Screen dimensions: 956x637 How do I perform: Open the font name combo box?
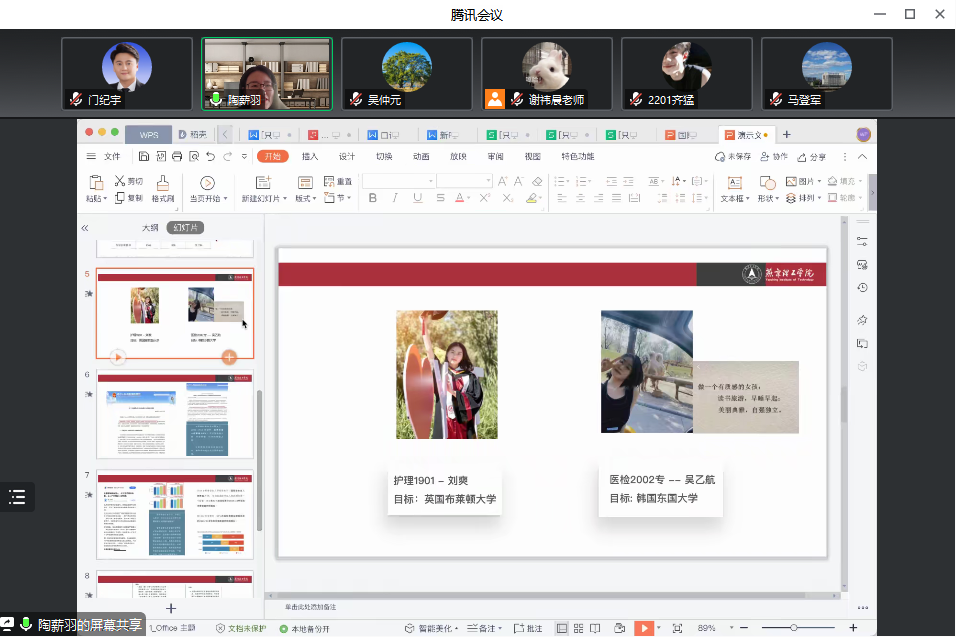[x=398, y=181]
